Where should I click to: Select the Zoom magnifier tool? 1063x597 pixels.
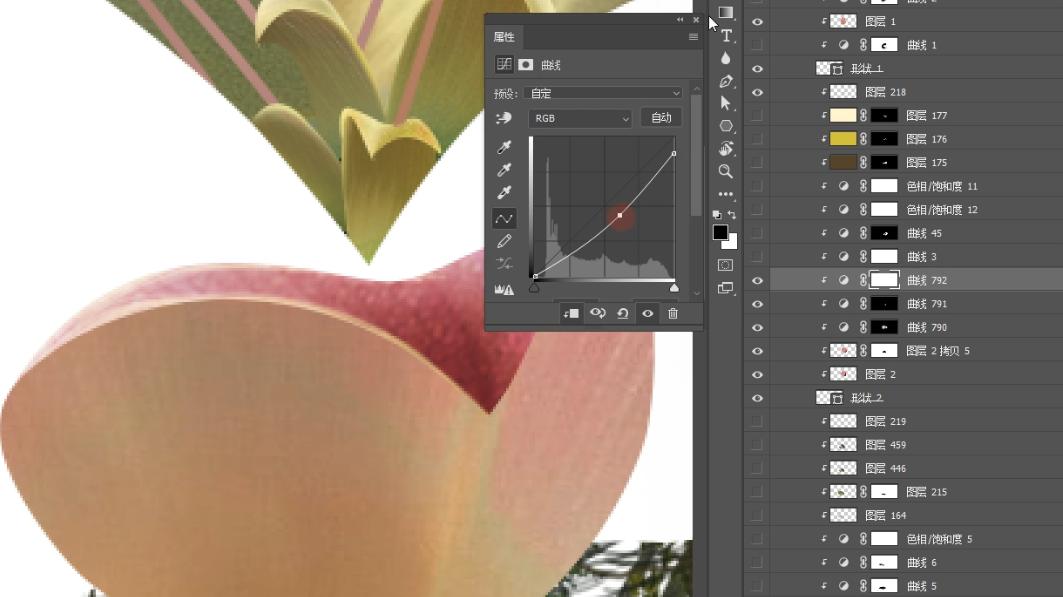(726, 171)
